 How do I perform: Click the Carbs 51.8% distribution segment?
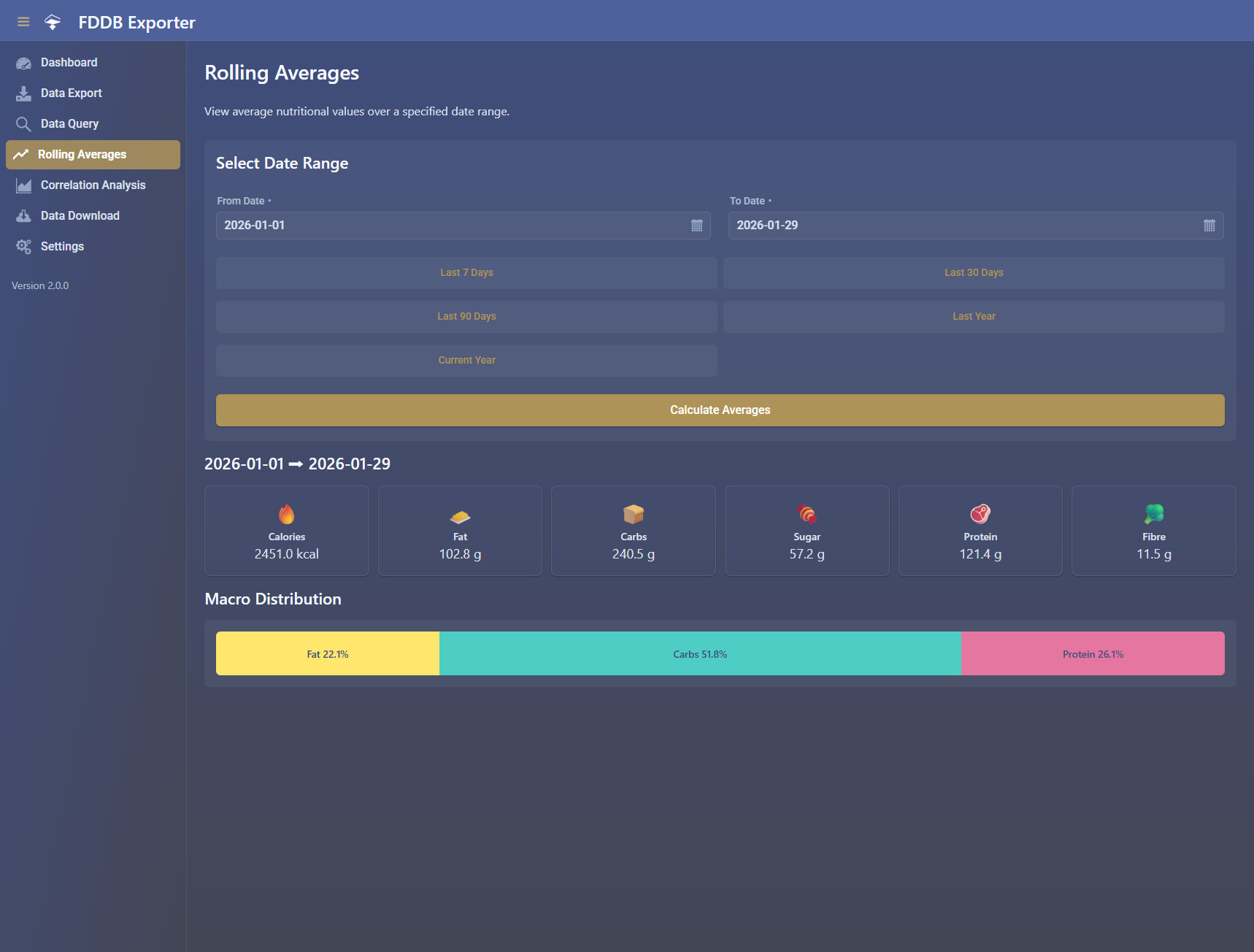(700, 654)
